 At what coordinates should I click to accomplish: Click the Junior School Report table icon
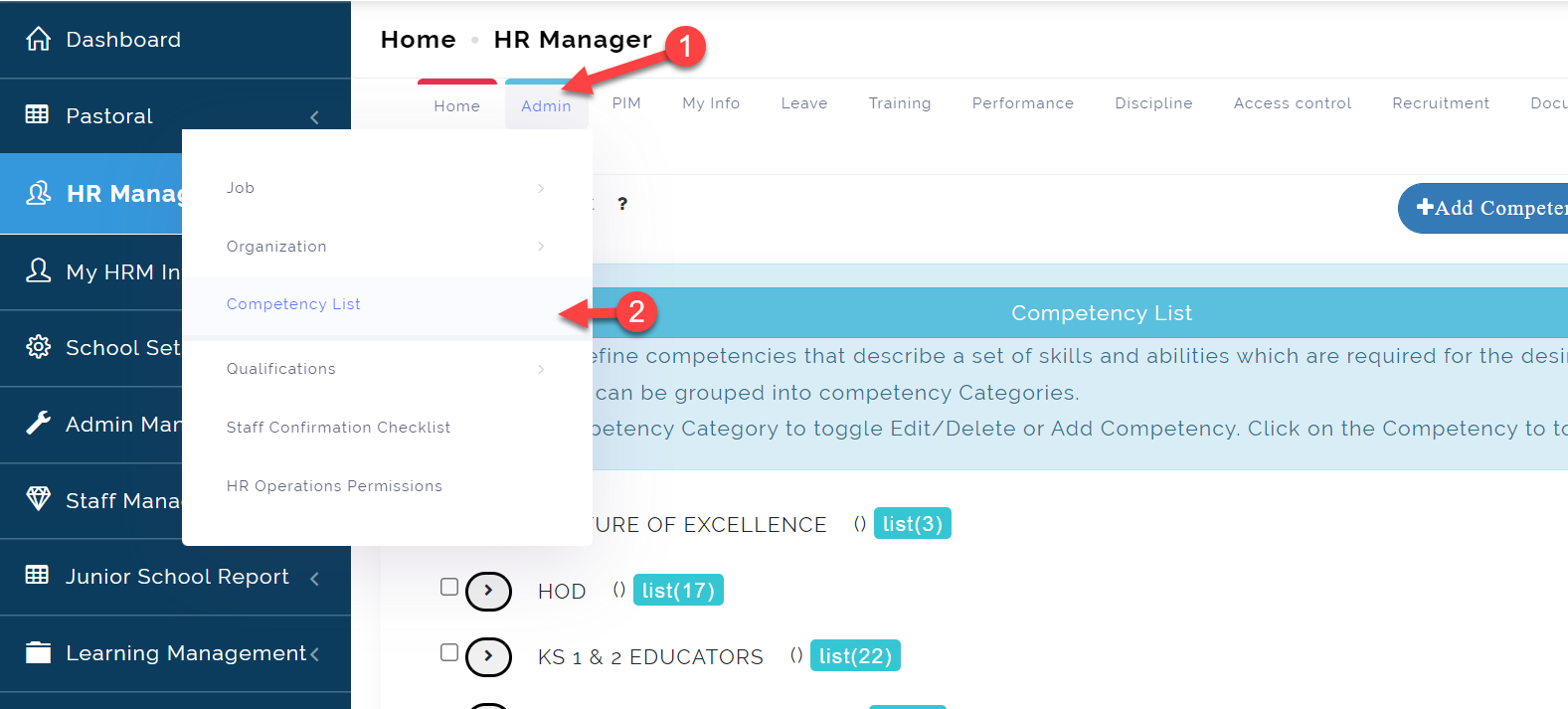[37, 575]
